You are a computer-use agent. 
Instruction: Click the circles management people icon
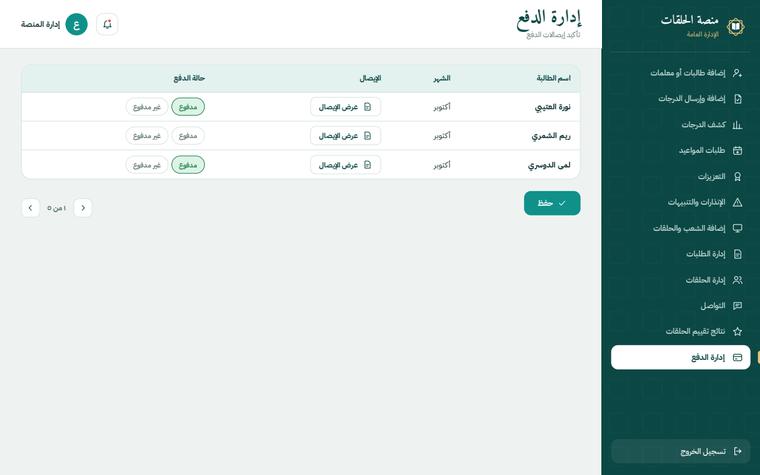[737, 280]
